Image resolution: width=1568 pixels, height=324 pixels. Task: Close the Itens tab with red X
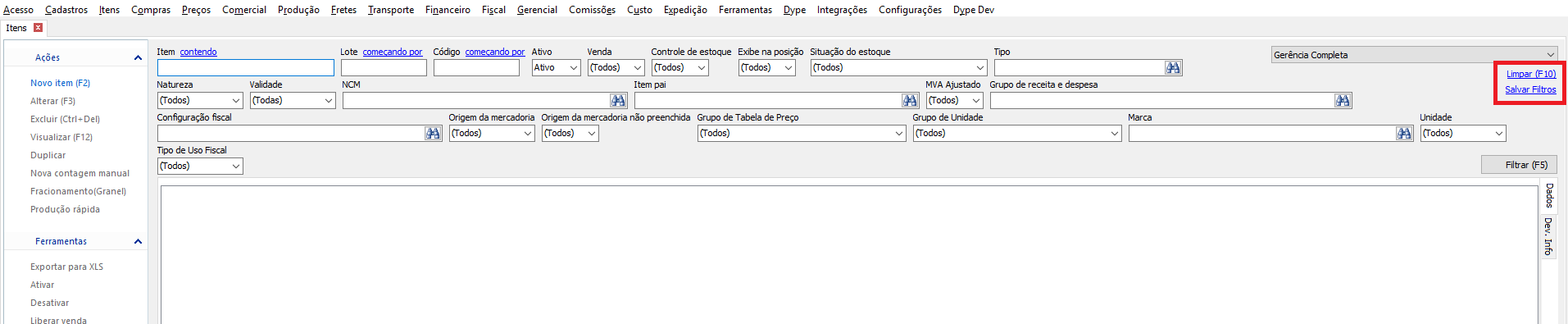pyautogui.click(x=38, y=28)
